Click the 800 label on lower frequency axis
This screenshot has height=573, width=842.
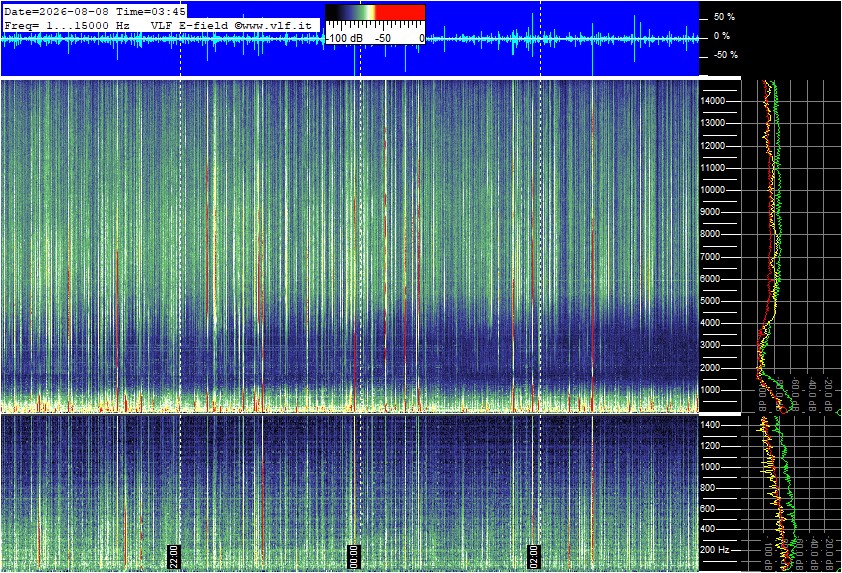[708, 488]
